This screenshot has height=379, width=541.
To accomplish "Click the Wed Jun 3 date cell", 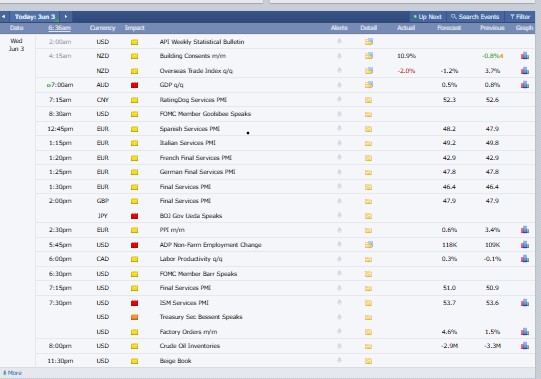I will point(17,45).
